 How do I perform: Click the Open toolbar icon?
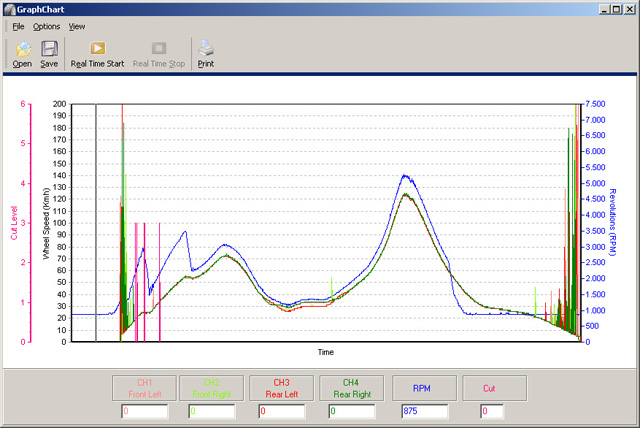coord(23,49)
